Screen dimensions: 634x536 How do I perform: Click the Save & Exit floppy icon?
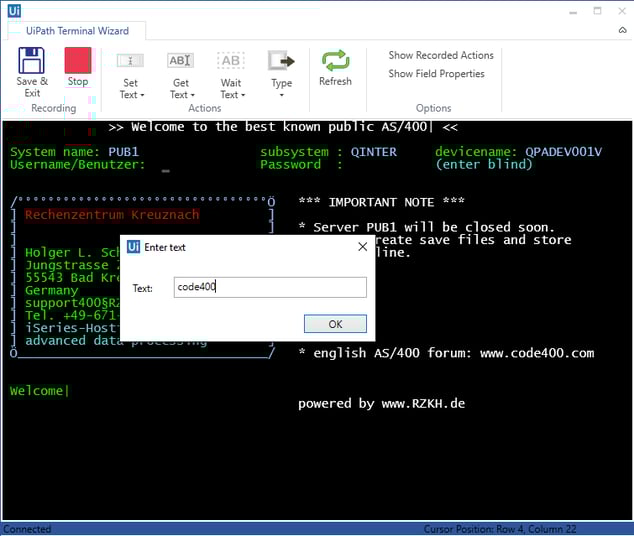point(32,61)
